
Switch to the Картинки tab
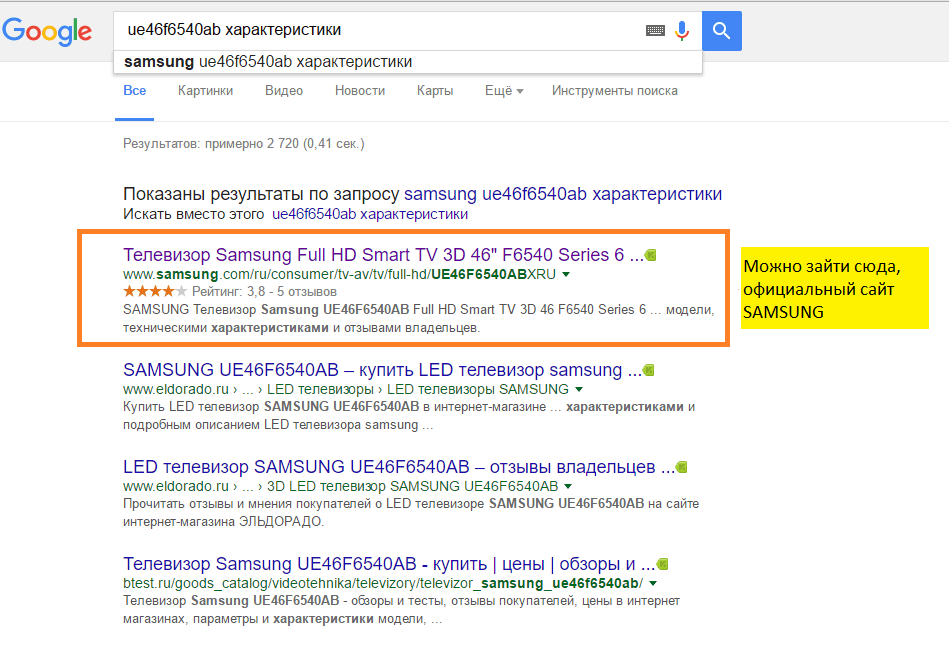tap(205, 91)
